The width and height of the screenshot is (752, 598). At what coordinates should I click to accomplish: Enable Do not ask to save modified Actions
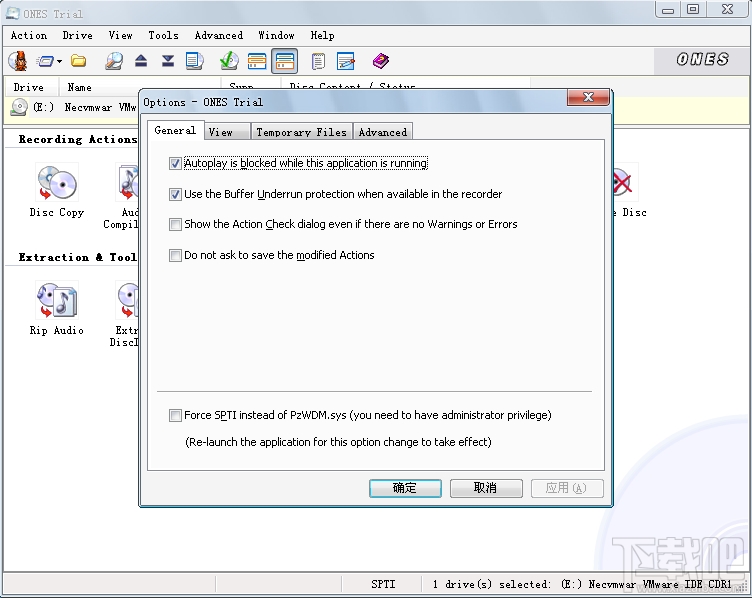coord(176,255)
